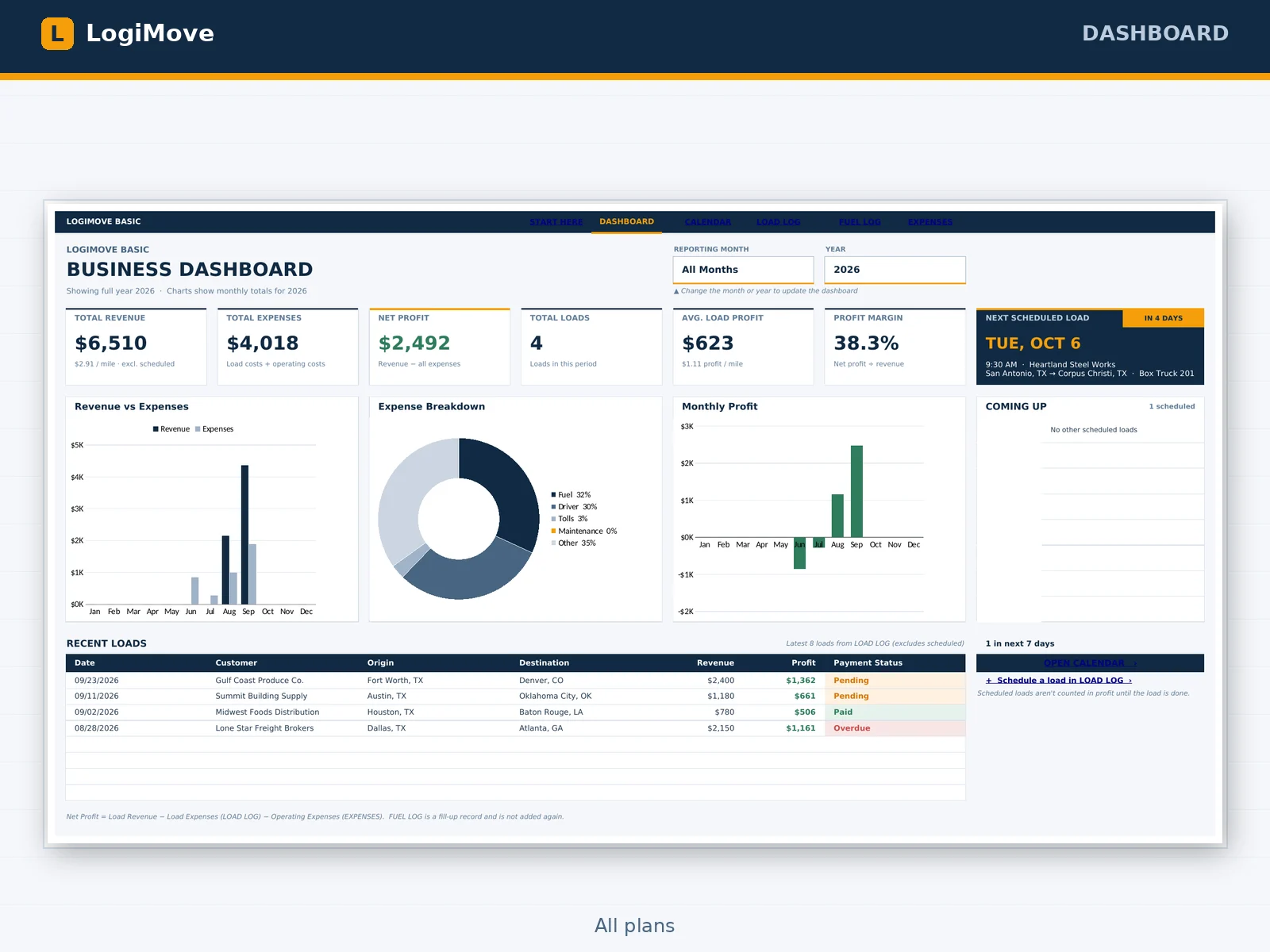
Task: Click the Total Loads value 4
Action: pos(537,344)
